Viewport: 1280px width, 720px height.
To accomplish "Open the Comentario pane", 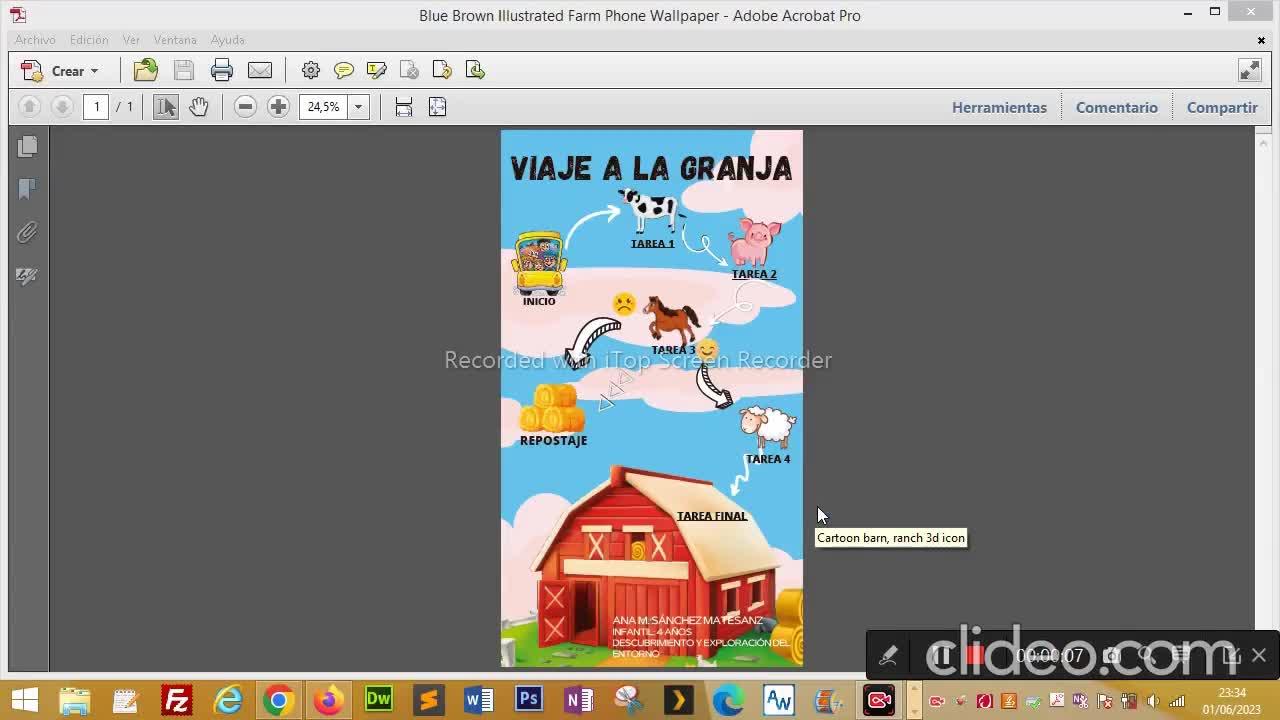I will (1116, 107).
